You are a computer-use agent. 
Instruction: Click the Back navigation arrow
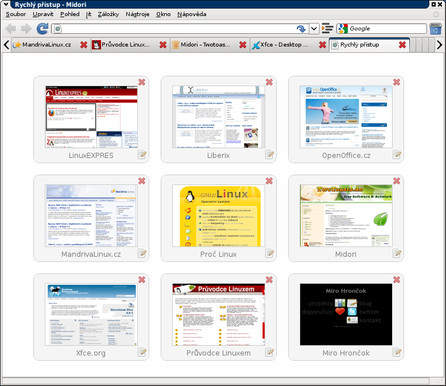(11, 29)
